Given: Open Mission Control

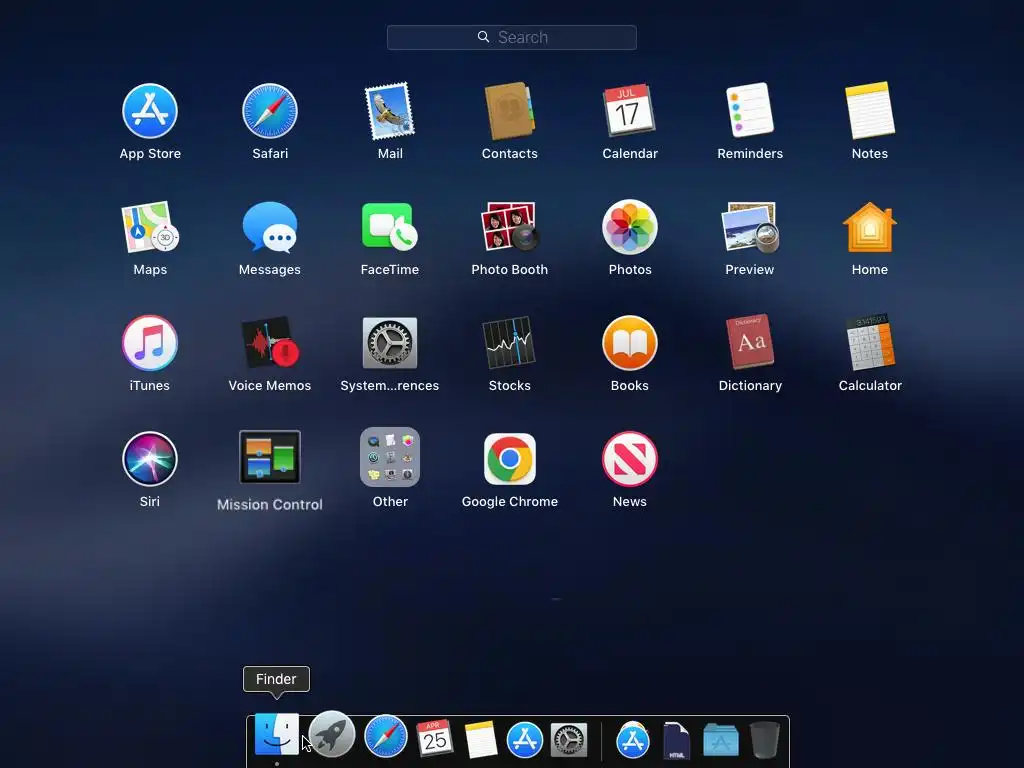Looking at the screenshot, I should (x=270, y=457).
